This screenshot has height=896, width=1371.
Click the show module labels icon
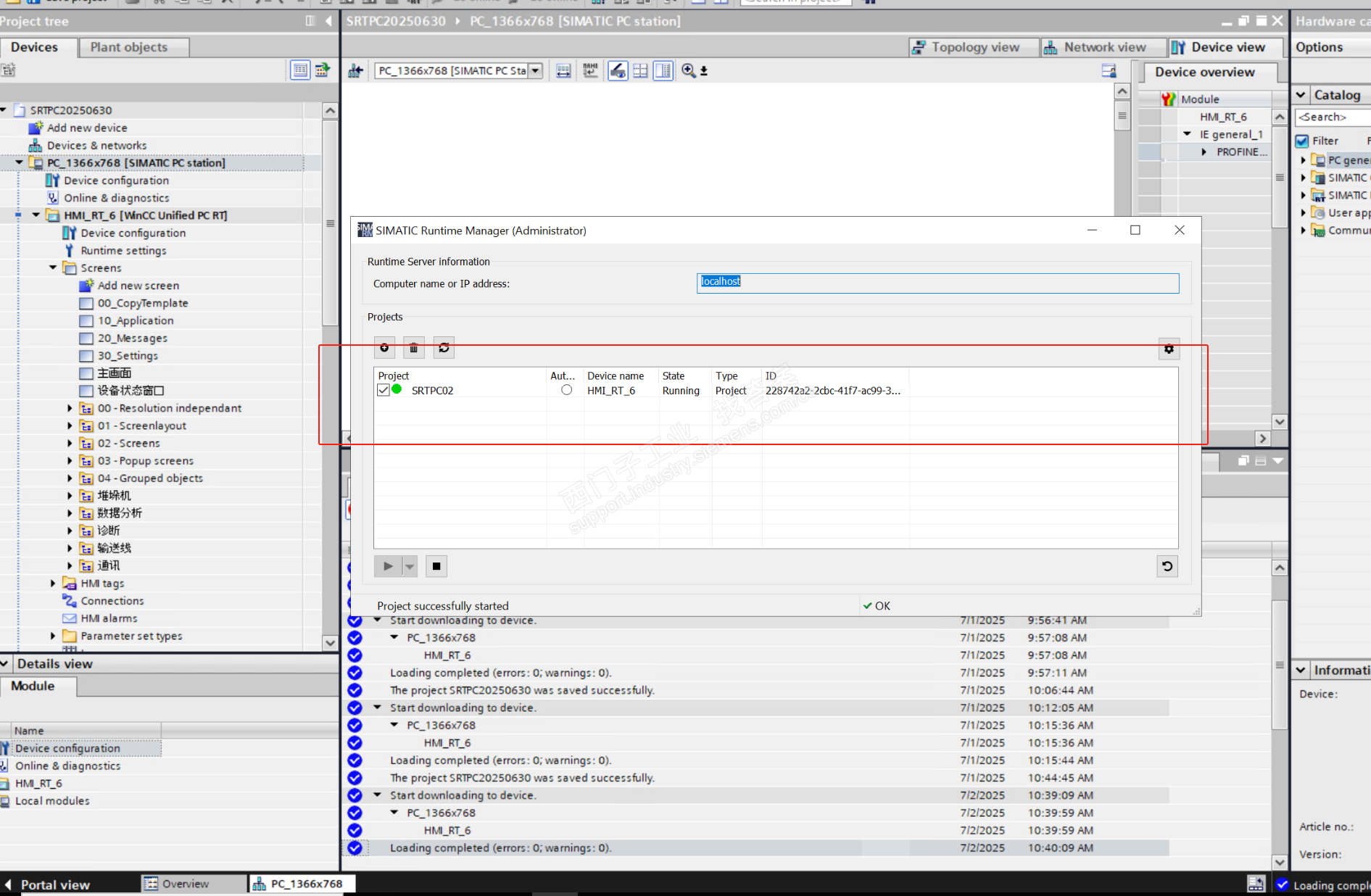[590, 70]
